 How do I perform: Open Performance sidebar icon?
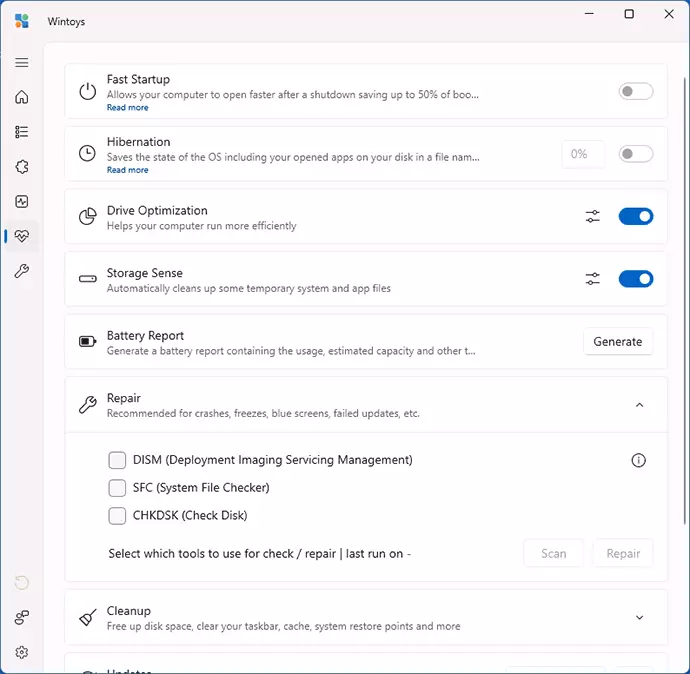point(22,201)
